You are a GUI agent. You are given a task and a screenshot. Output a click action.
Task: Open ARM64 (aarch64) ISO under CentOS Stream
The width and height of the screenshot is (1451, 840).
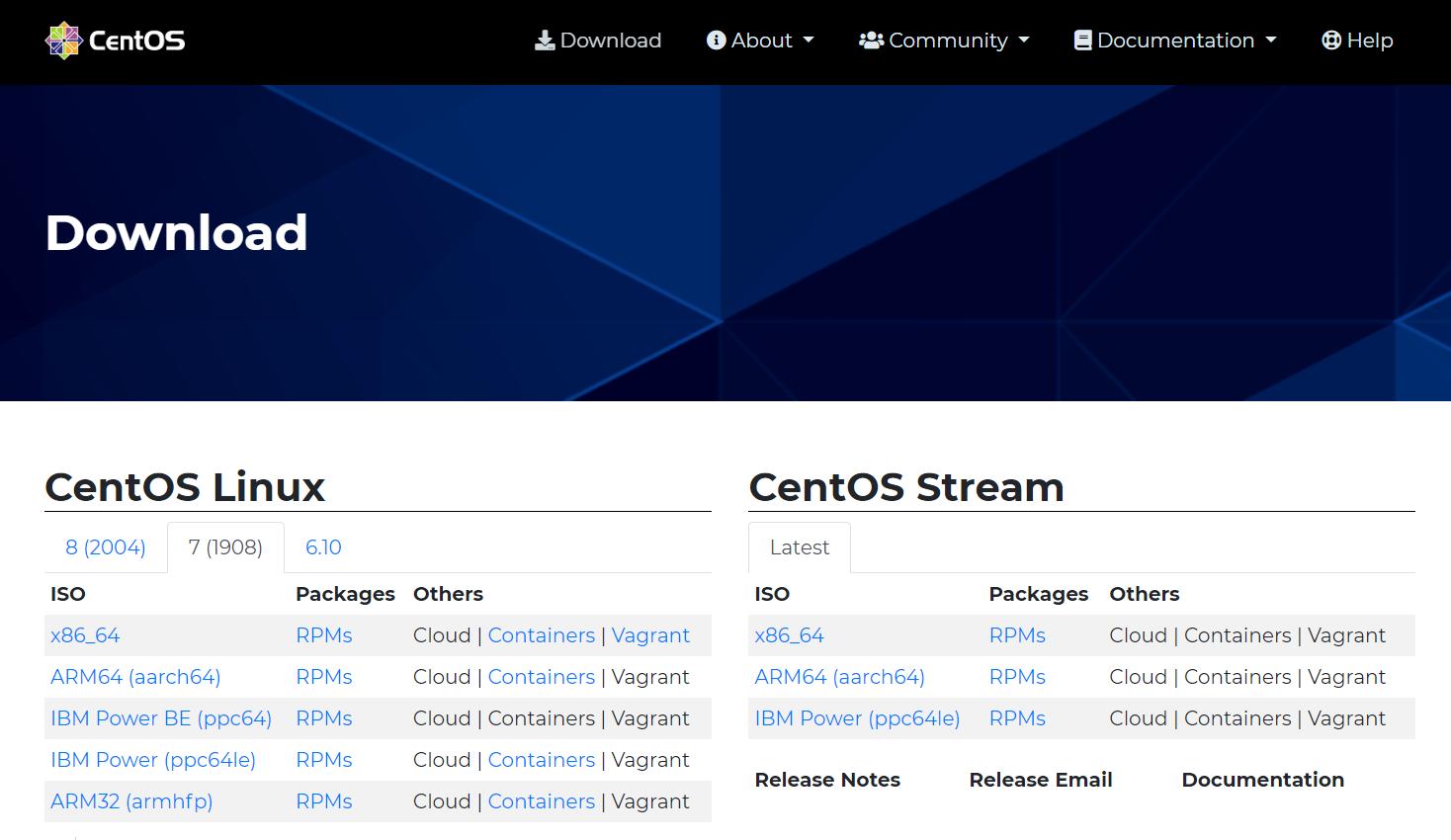point(839,677)
